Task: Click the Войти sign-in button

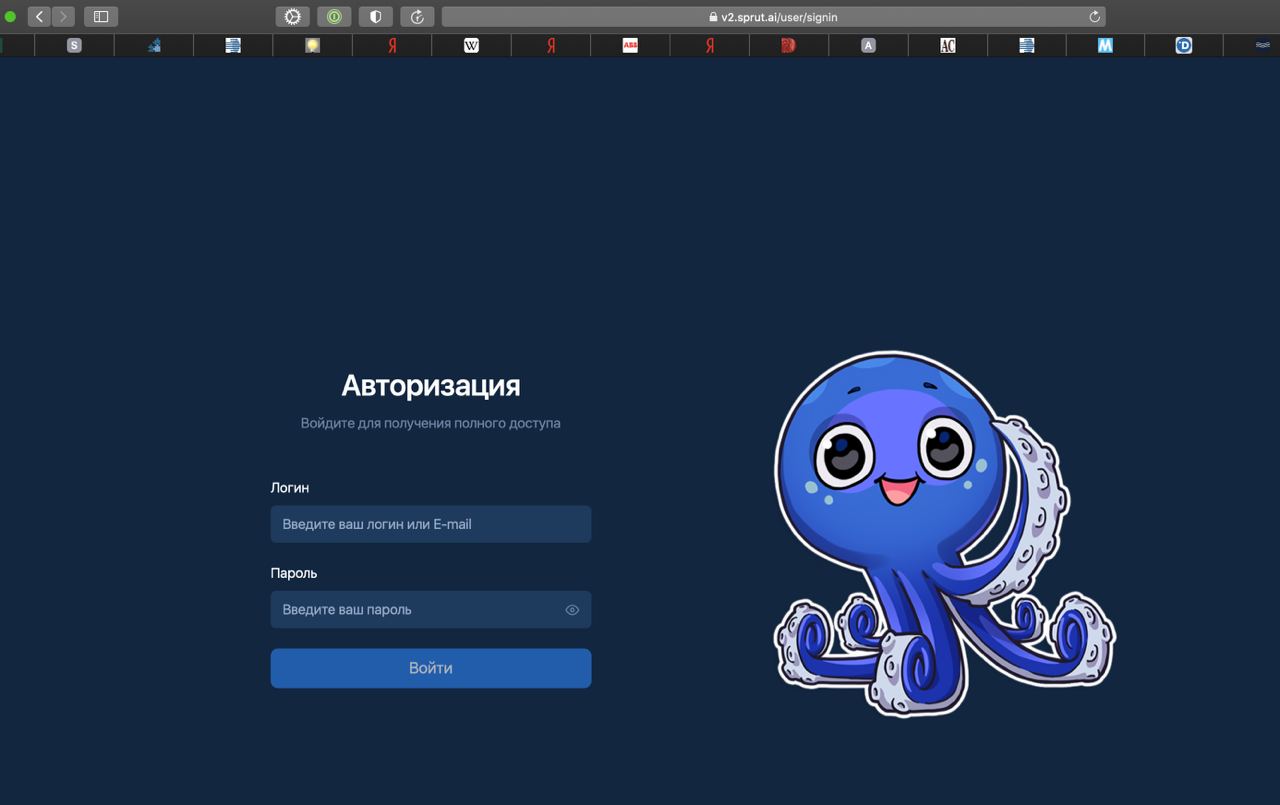Action: (431, 668)
